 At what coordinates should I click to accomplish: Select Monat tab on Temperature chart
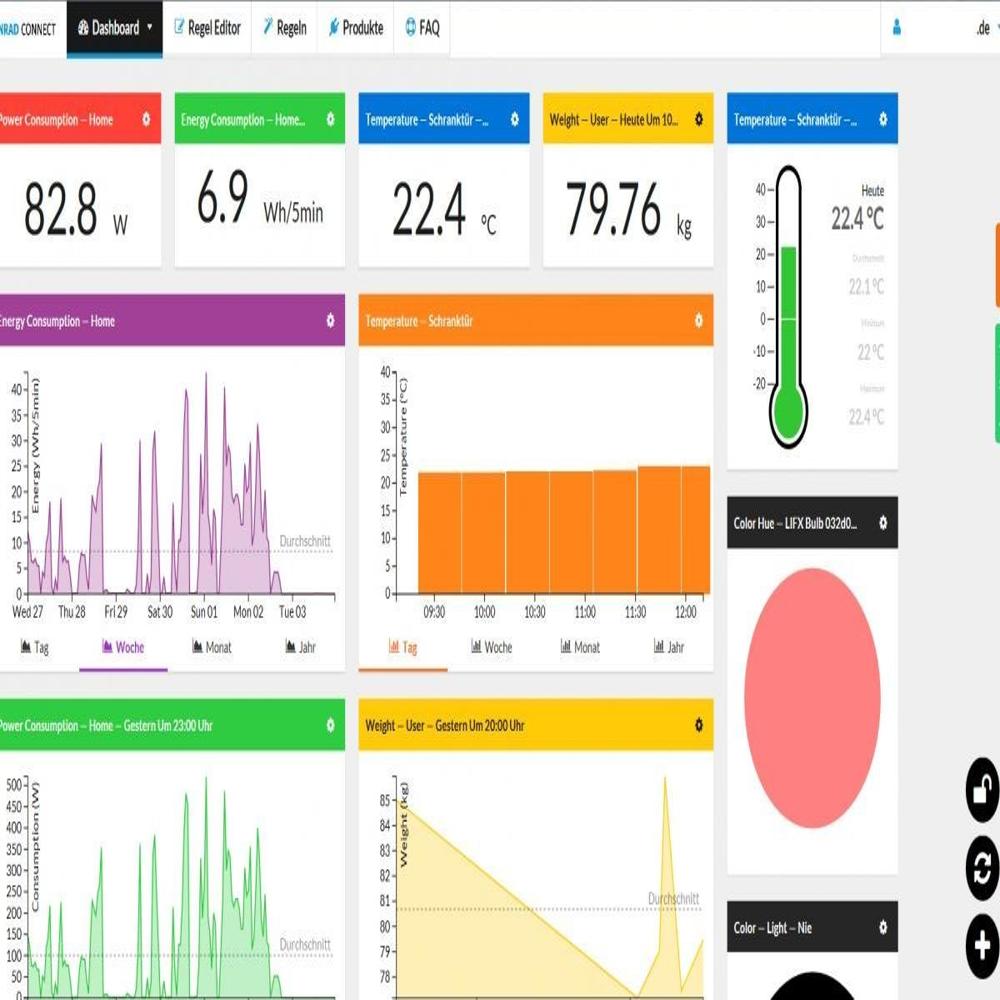pos(580,647)
